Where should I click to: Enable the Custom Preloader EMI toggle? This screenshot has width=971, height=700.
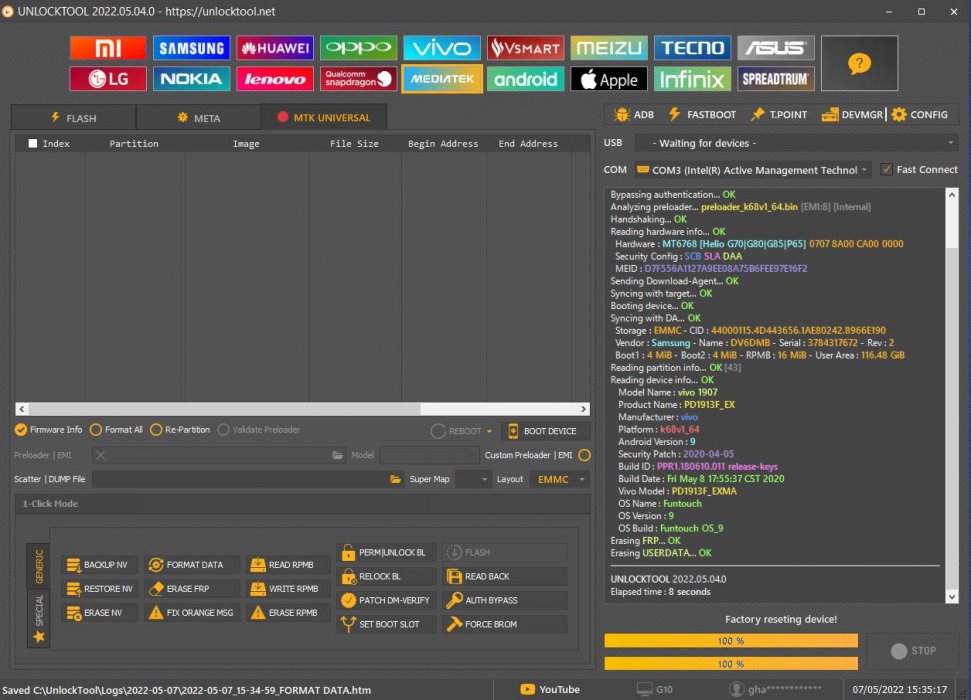pyautogui.click(x=584, y=455)
